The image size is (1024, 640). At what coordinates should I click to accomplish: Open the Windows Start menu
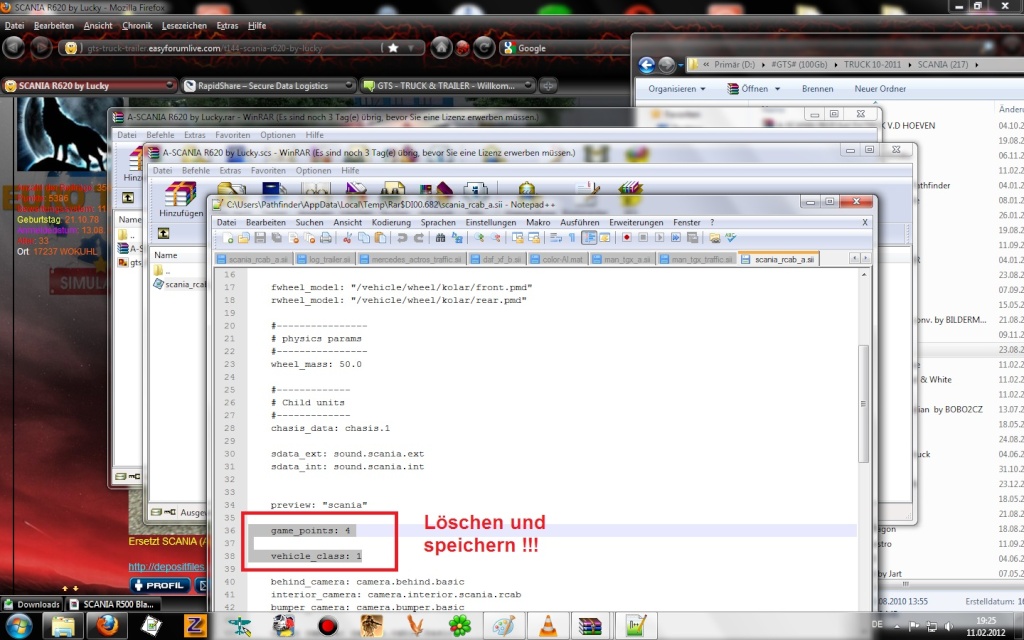[x=18, y=626]
